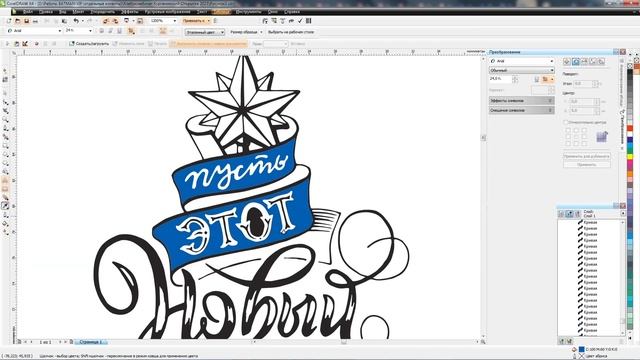
Task: Open the Правка menu
Action: (45, 12)
